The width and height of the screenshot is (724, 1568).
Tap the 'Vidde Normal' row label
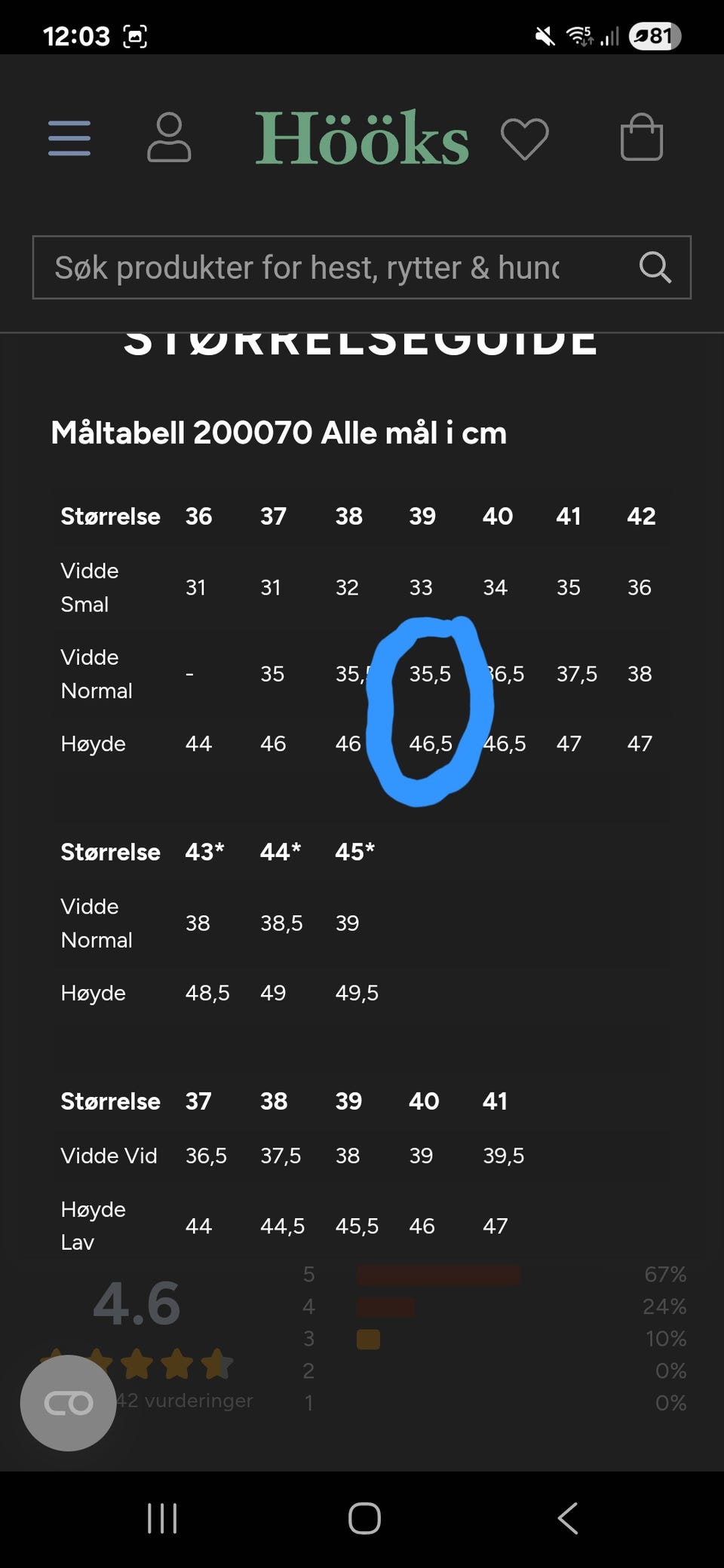[96, 673]
